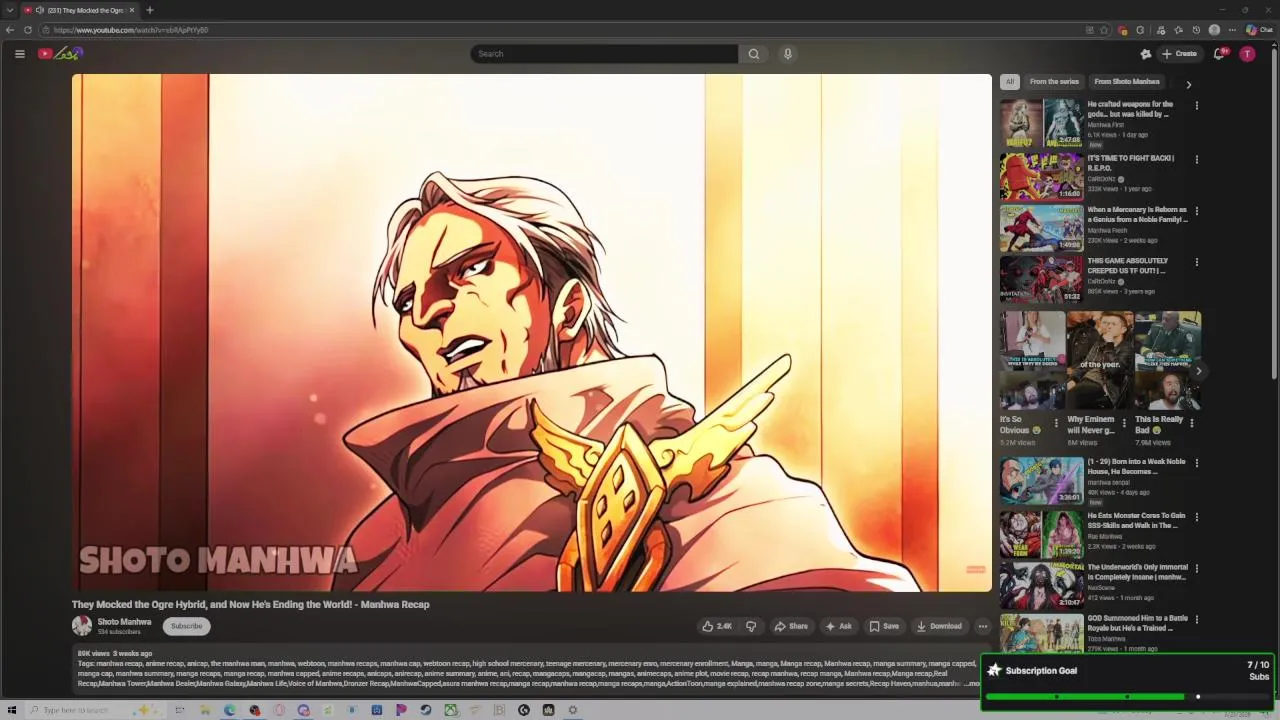Image resolution: width=1280 pixels, height=720 pixels.
Task: Click the YouTube search input field
Action: [x=604, y=54]
